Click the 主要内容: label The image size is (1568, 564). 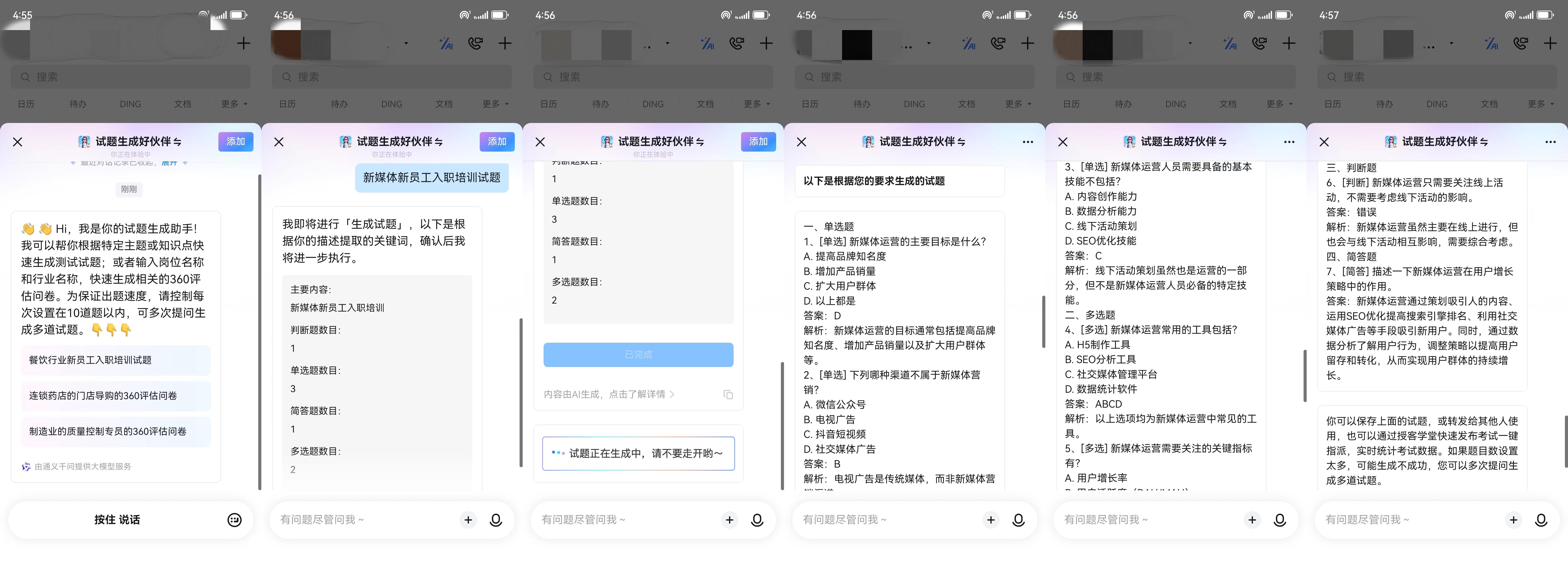tap(311, 290)
